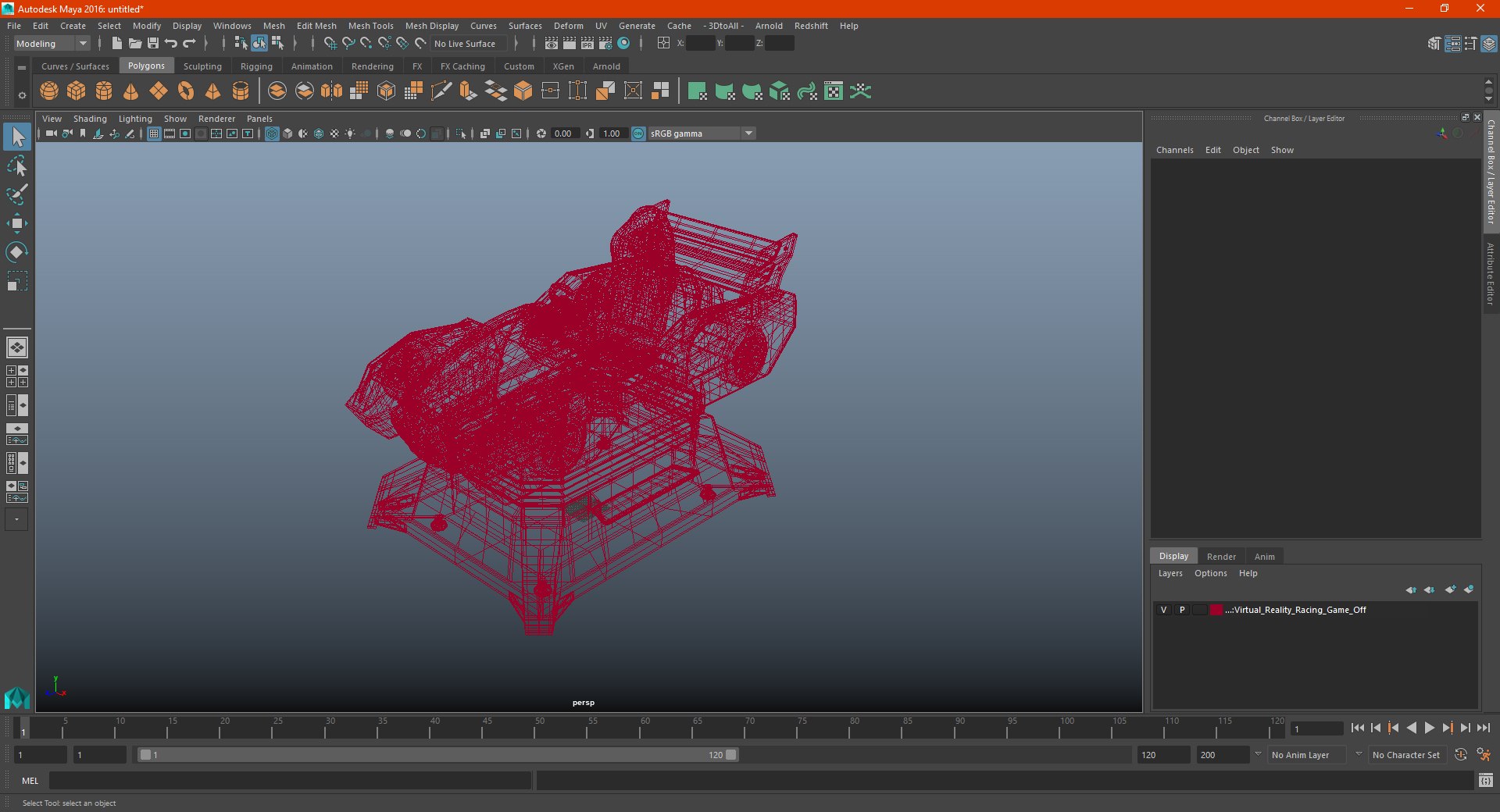
Task: Create a polygon pyramid from the shelf
Action: [212, 91]
